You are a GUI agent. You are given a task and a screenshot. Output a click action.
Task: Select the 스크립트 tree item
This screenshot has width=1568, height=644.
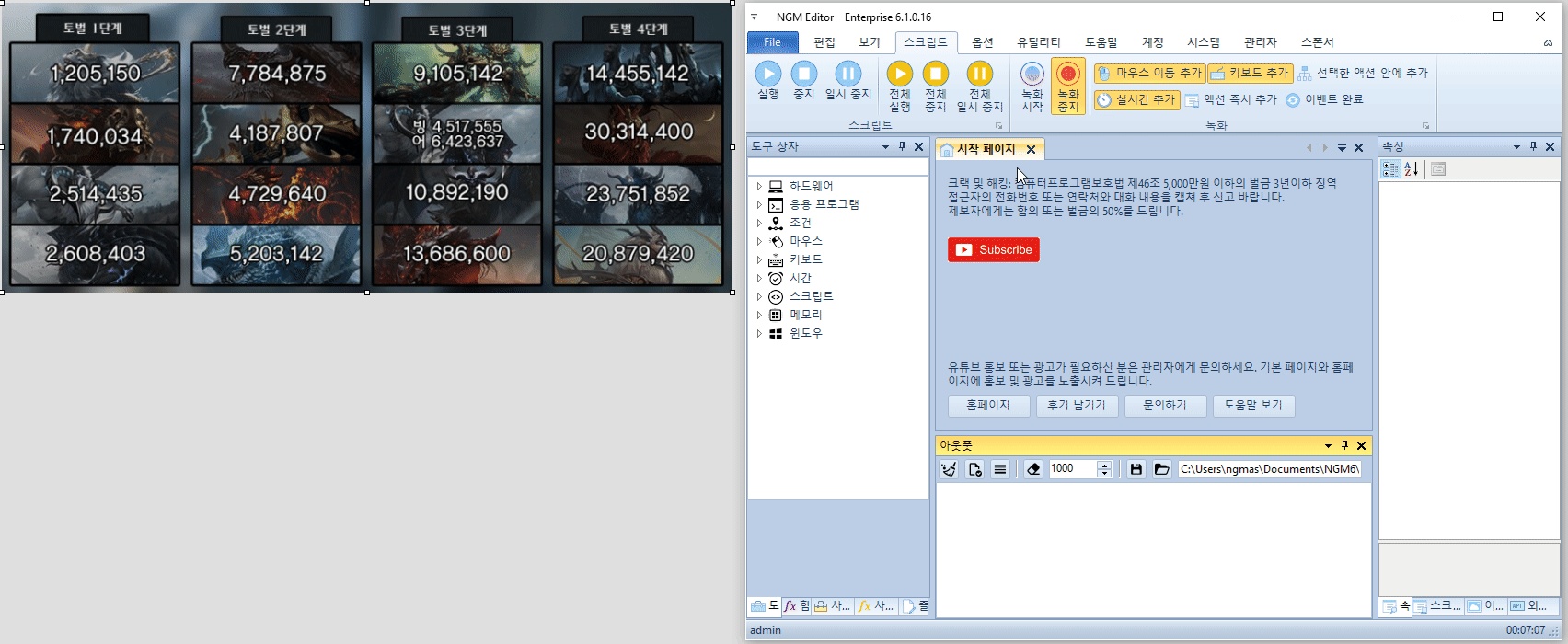click(811, 296)
